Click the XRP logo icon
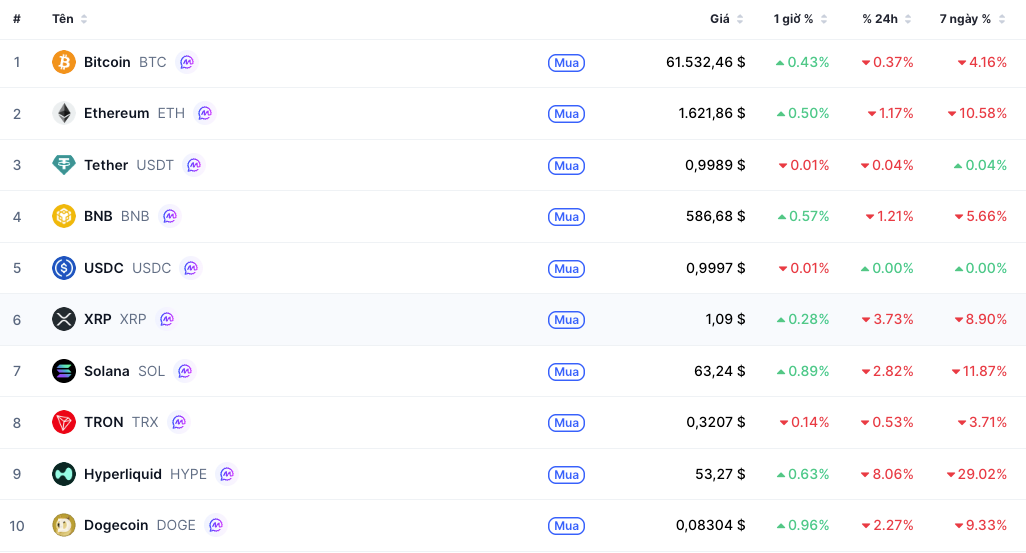The height and width of the screenshot is (553, 1026). coord(63,319)
